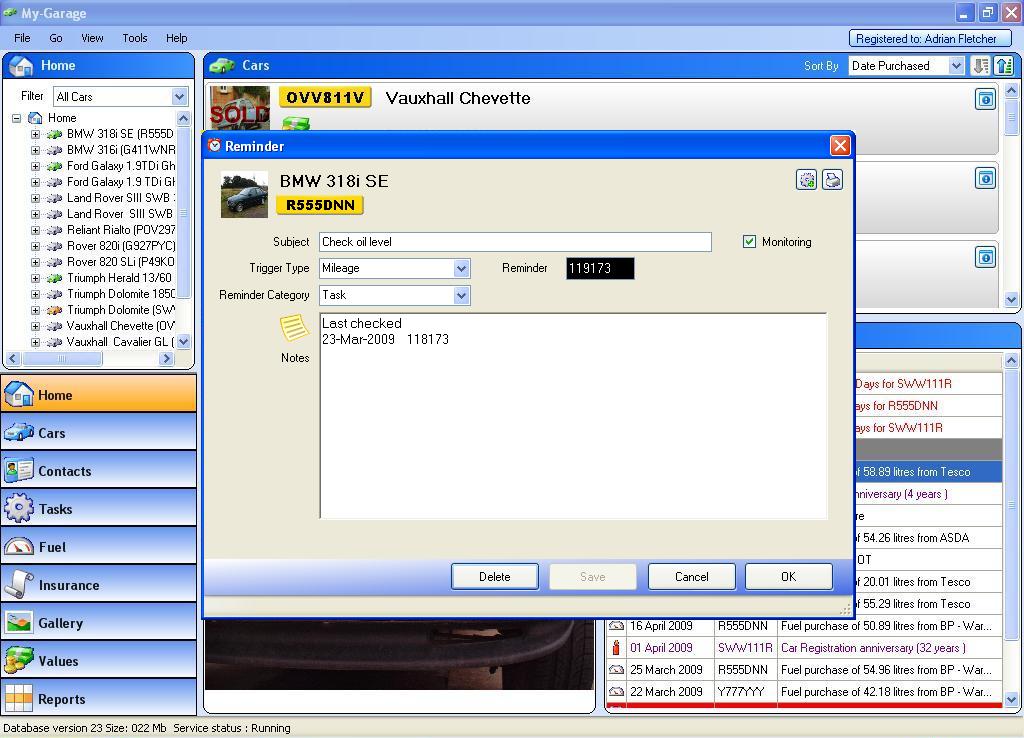Uncheck the Monitoring checkbox

(x=749, y=242)
